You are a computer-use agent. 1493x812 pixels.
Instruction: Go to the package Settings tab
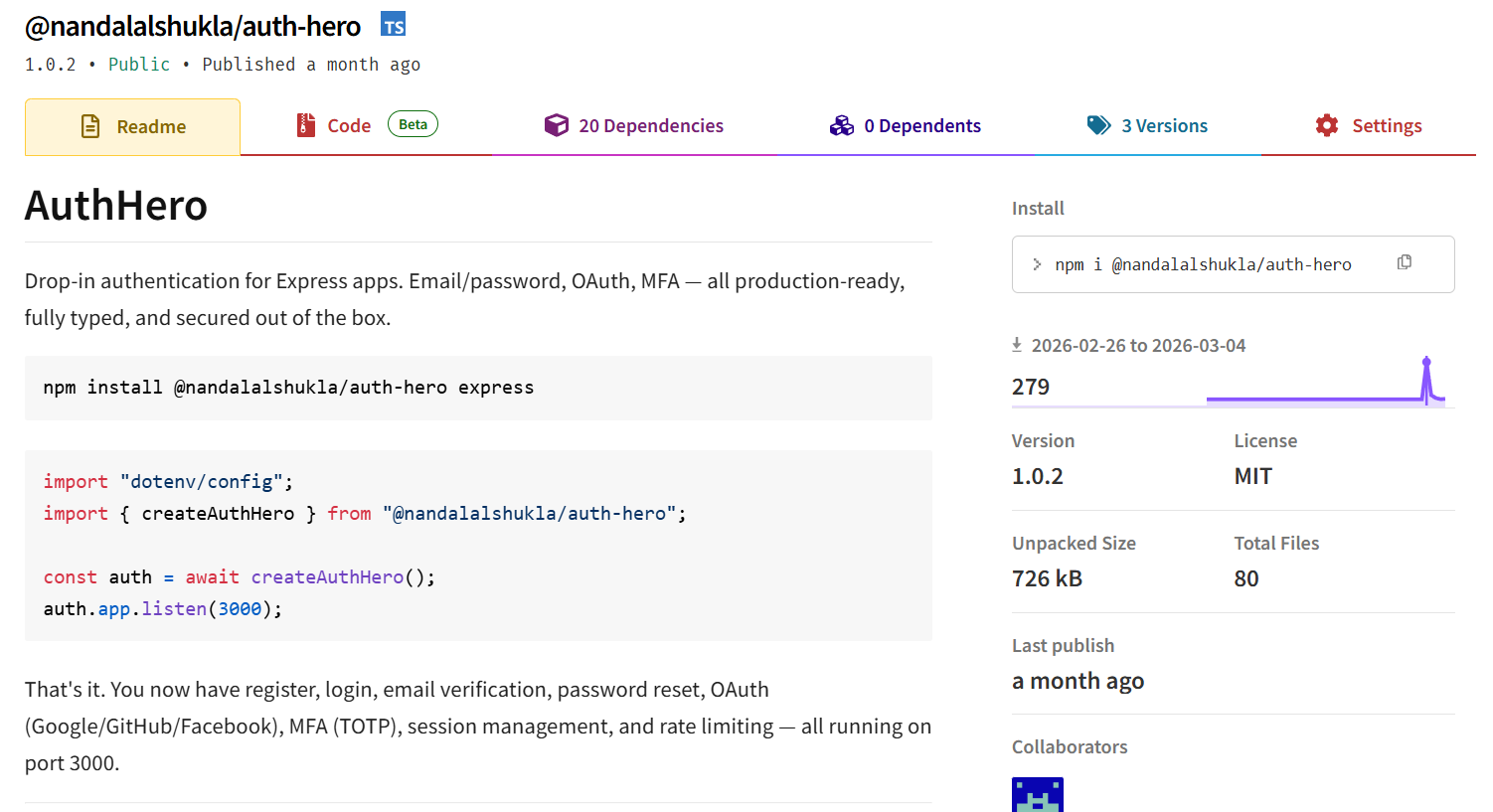point(1387,126)
